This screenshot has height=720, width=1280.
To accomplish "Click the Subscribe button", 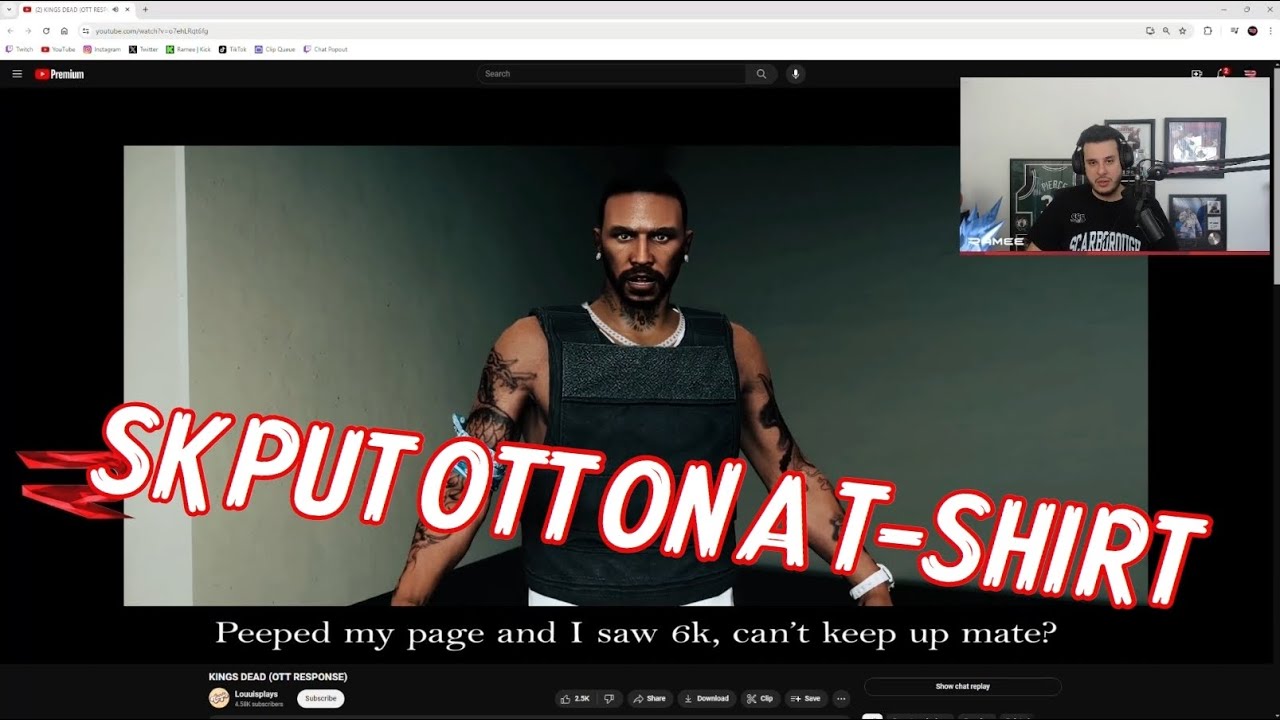I will tap(321, 699).
